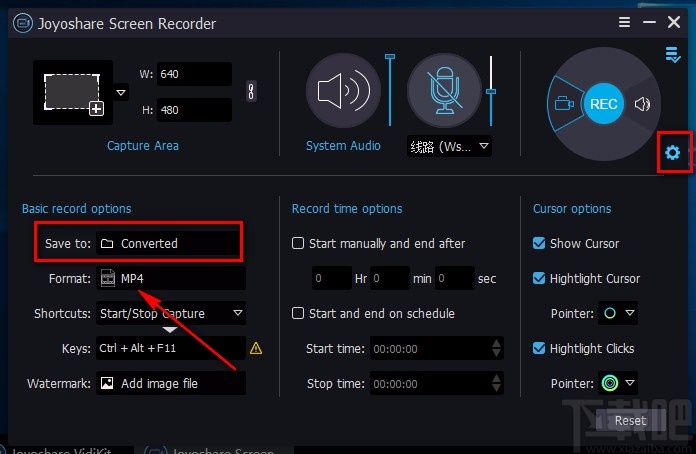696x454 pixels.
Task: Click the MP4 format film icon
Action: click(108, 279)
